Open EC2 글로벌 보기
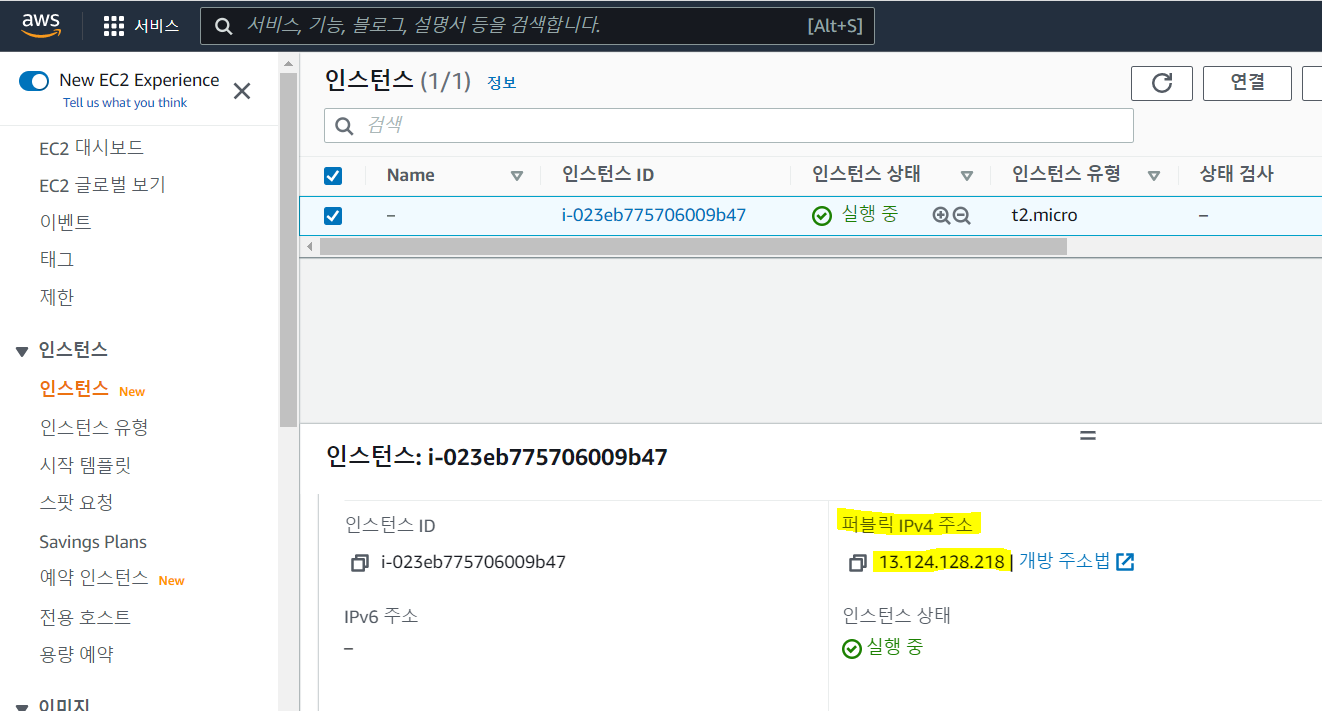 tap(102, 185)
